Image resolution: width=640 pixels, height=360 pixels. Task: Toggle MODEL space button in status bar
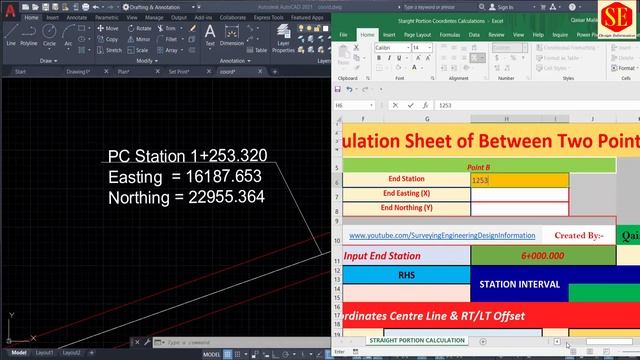click(211, 354)
